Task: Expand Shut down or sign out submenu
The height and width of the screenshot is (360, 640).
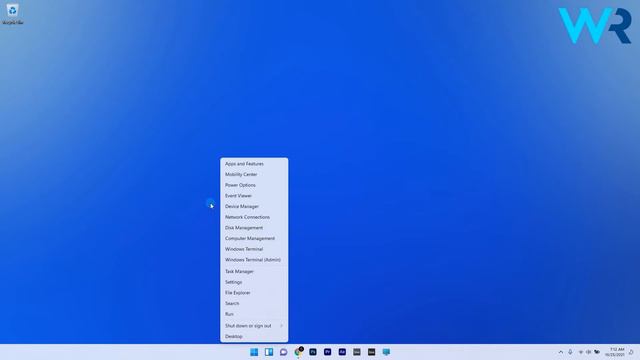Action: (254, 326)
